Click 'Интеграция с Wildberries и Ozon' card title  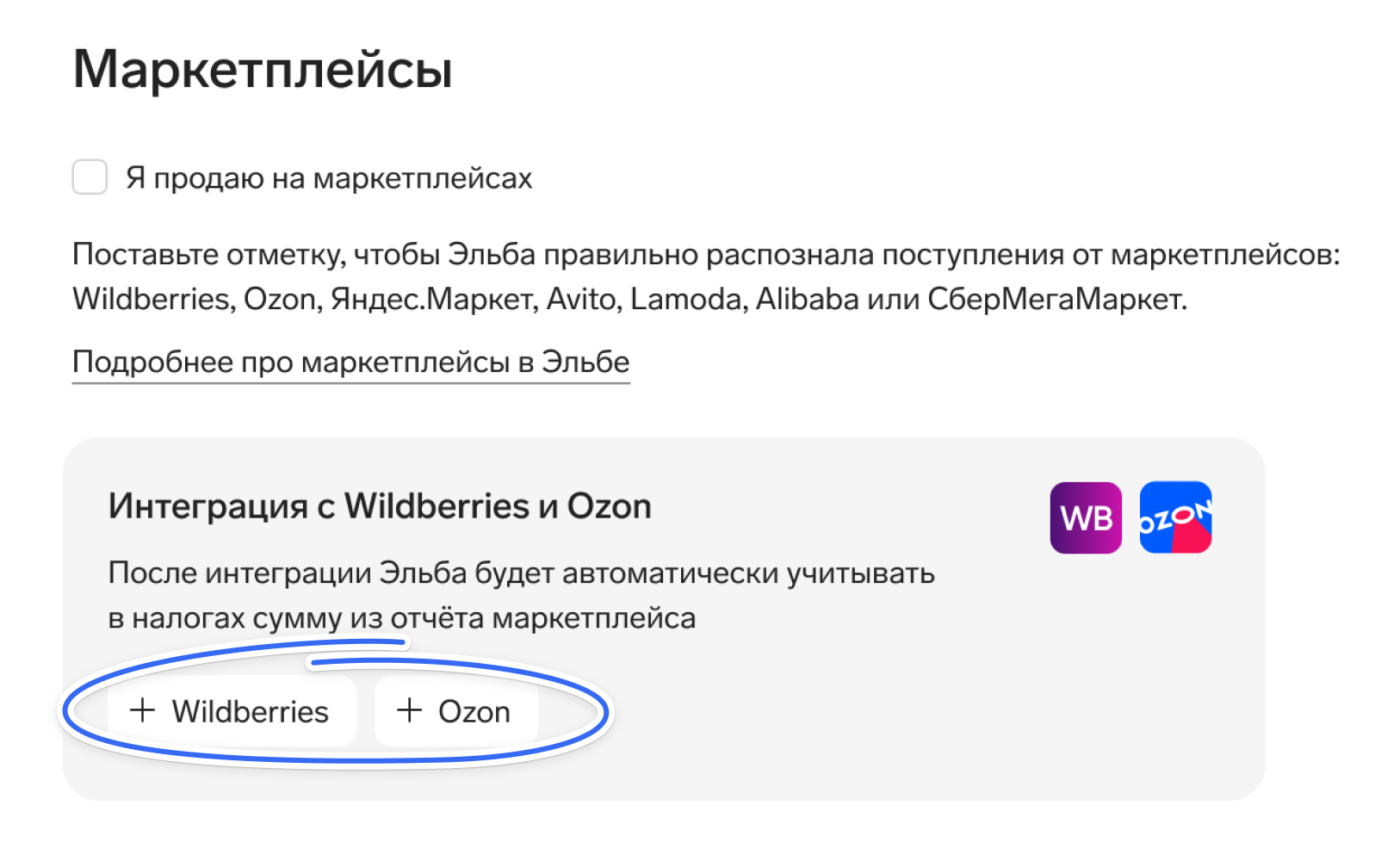380,506
